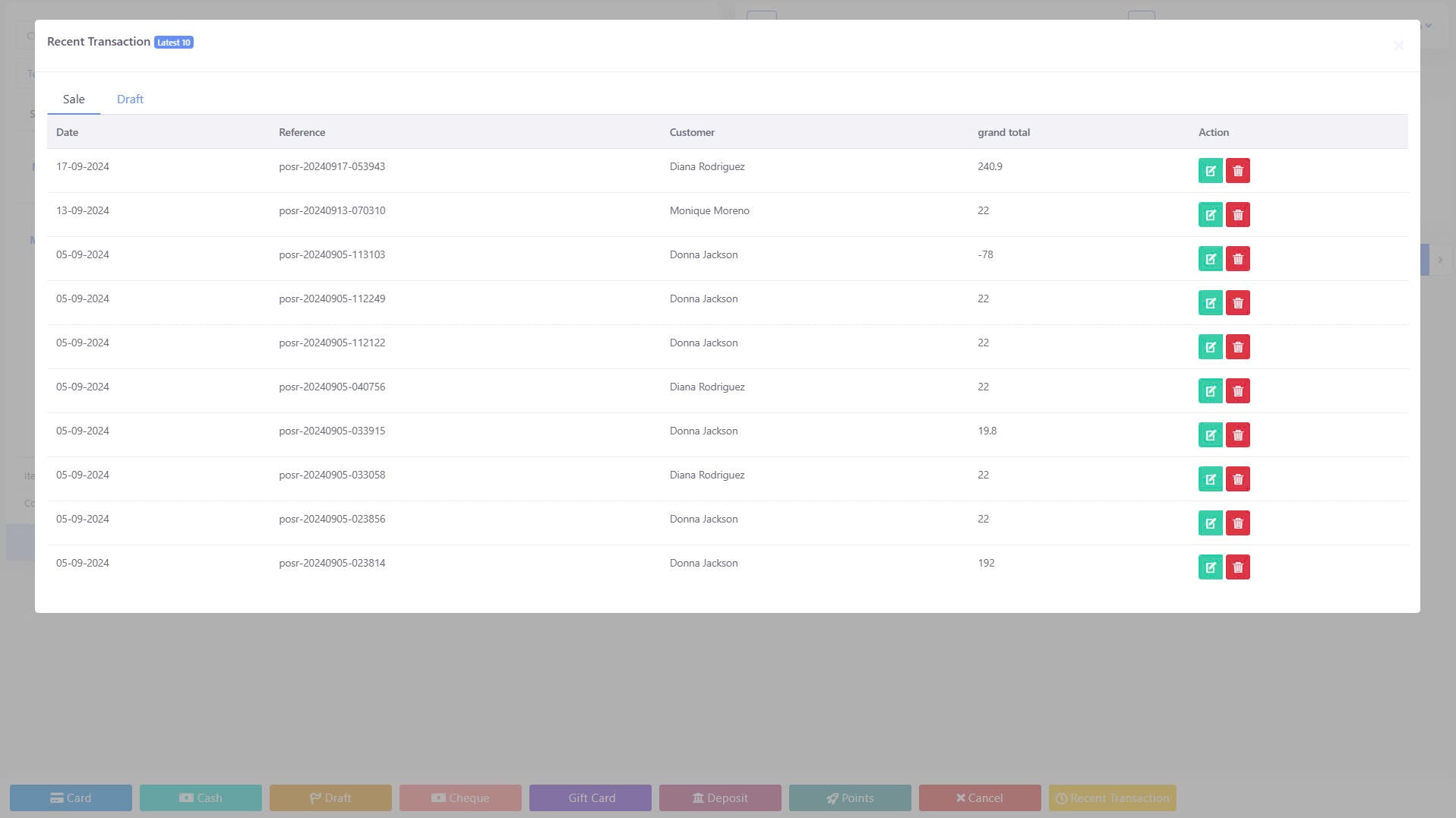Screen dimensions: 1456x818
Task: Close the Recent Transaction dialog
Action: [1398, 46]
